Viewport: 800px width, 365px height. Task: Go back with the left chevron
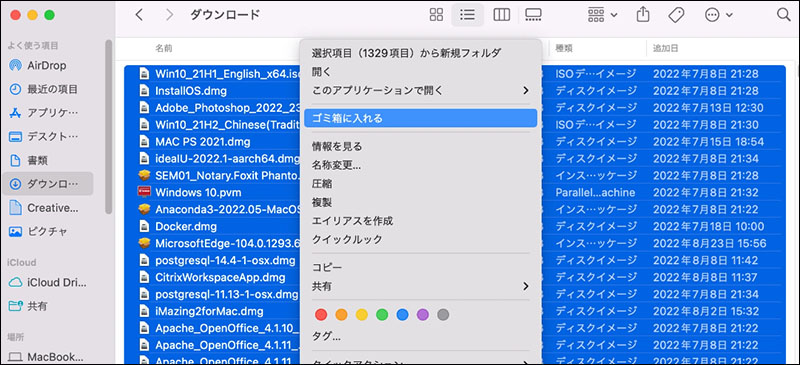pos(139,15)
